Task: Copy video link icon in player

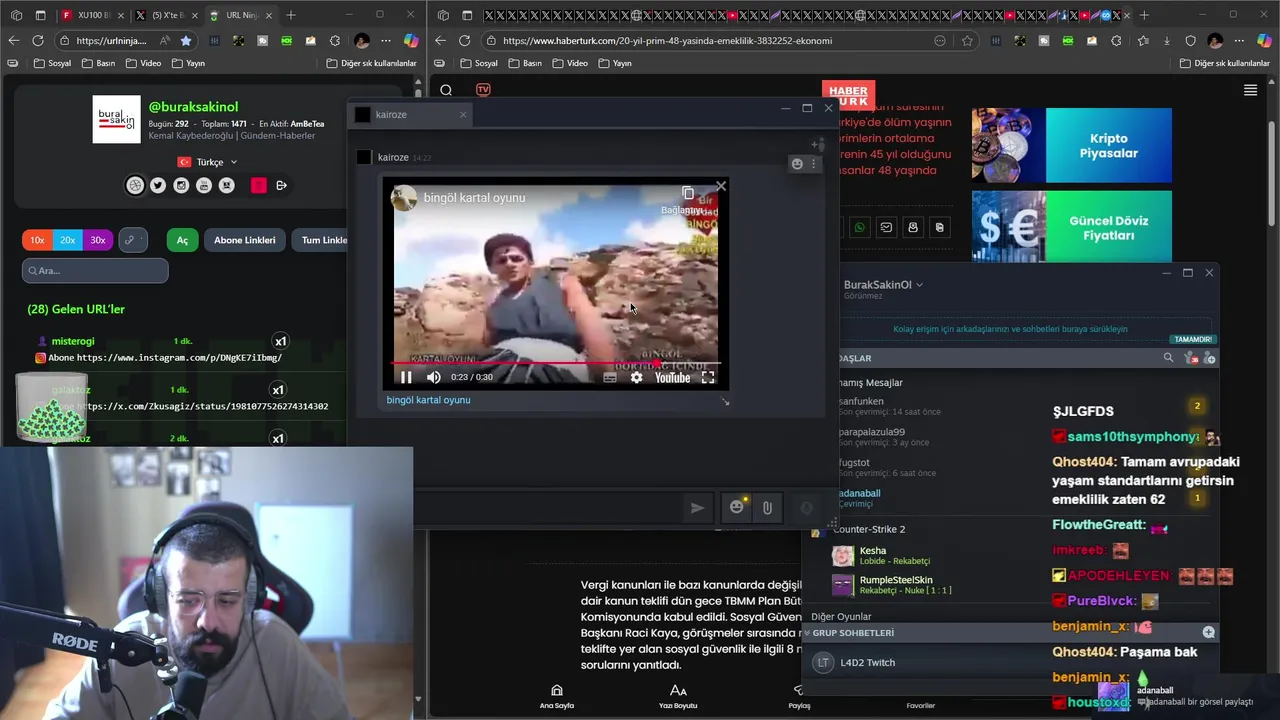Action: 688,193
